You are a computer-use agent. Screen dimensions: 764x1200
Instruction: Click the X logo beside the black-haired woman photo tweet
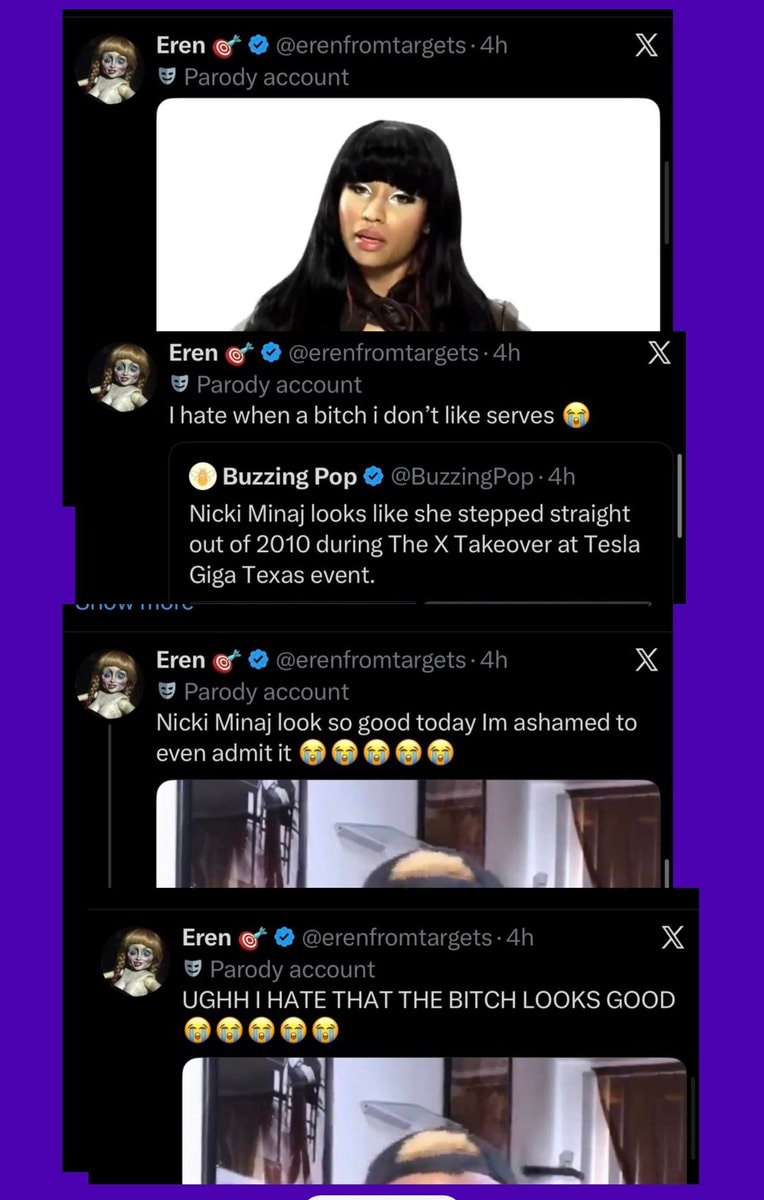(647, 44)
